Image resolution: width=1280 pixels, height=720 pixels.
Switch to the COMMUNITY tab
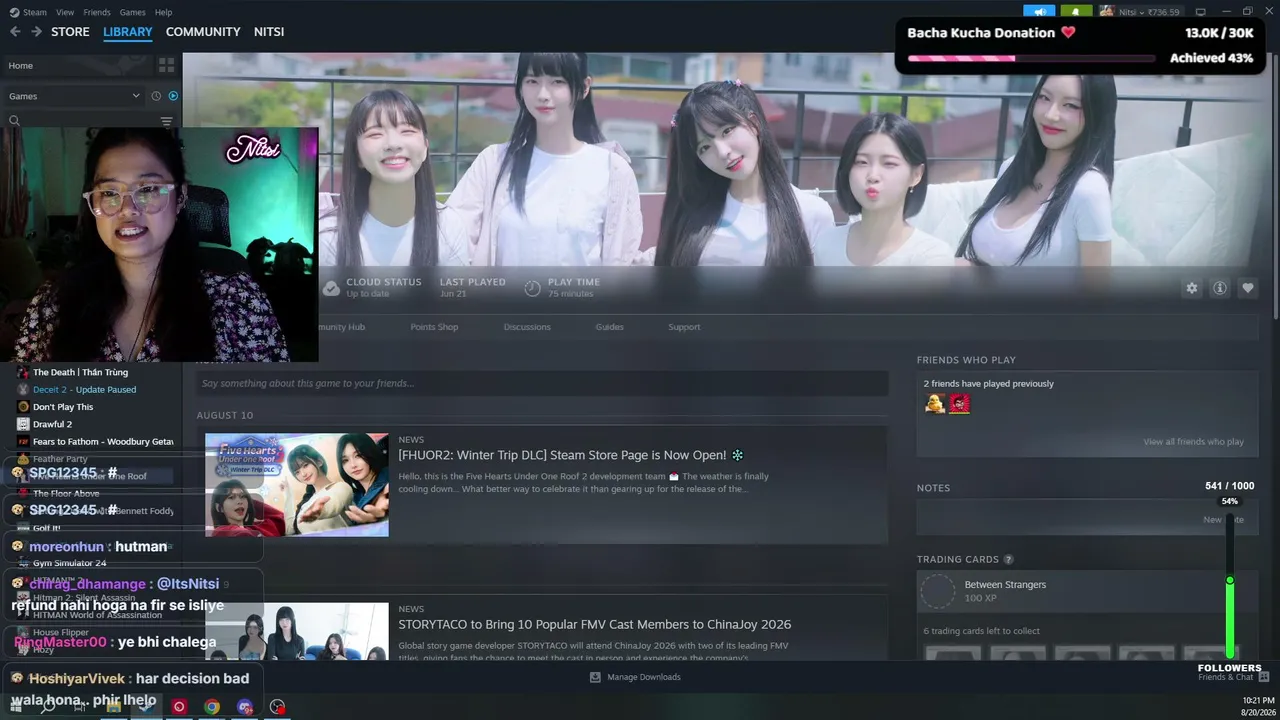(x=203, y=32)
